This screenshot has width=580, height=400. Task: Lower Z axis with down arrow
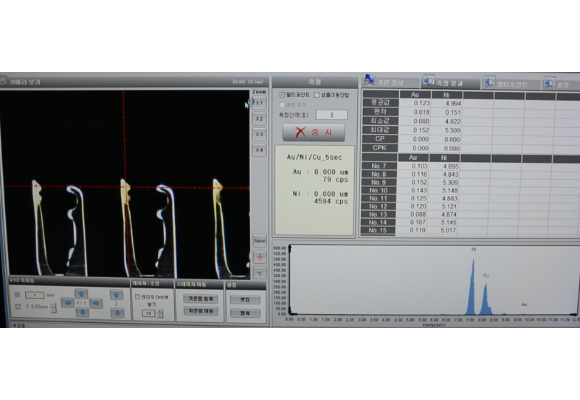coord(117,313)
